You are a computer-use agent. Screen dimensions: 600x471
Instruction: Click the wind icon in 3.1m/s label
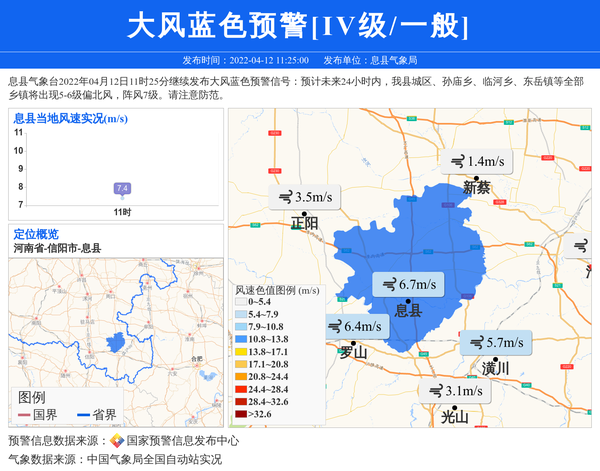point(436,391)
